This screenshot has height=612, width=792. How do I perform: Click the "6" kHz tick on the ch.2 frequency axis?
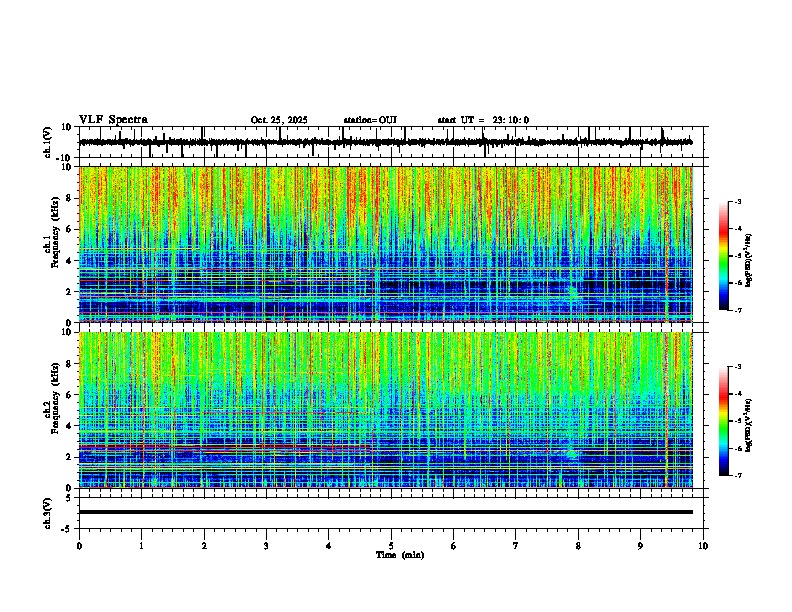pos(70,395)
